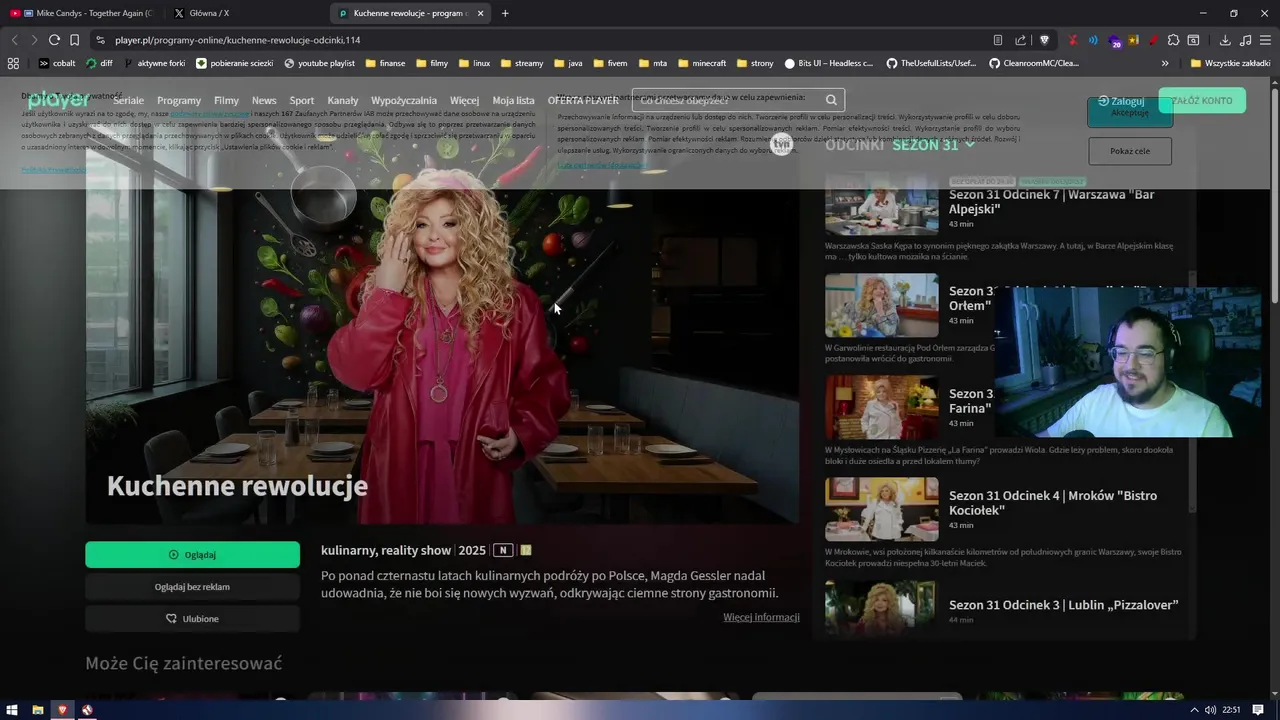The image size is (1280, 720).
Task: Open the apps grid icon in bookmarks bar
Action: pyautogui.click(x=13, y=63)
